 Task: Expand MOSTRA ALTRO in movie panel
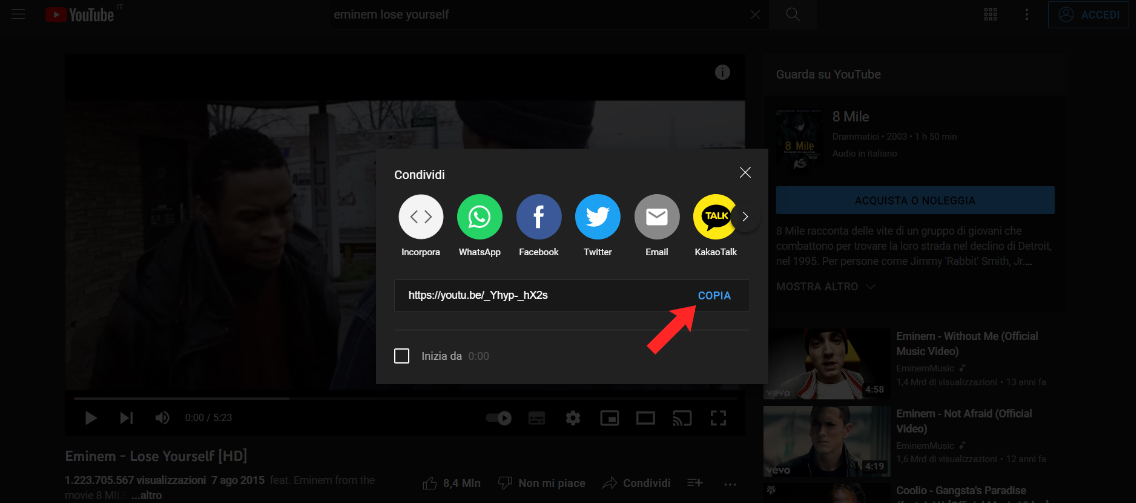click(x=825, y=286)
